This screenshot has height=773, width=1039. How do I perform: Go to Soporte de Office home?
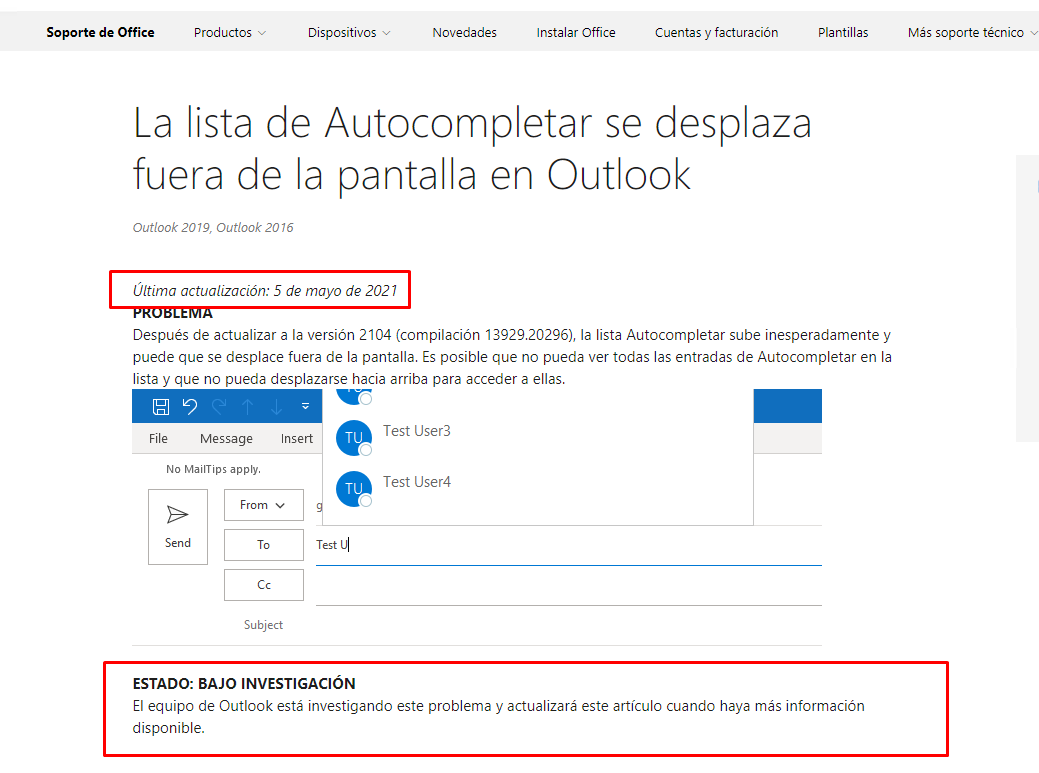click(100, 32)
